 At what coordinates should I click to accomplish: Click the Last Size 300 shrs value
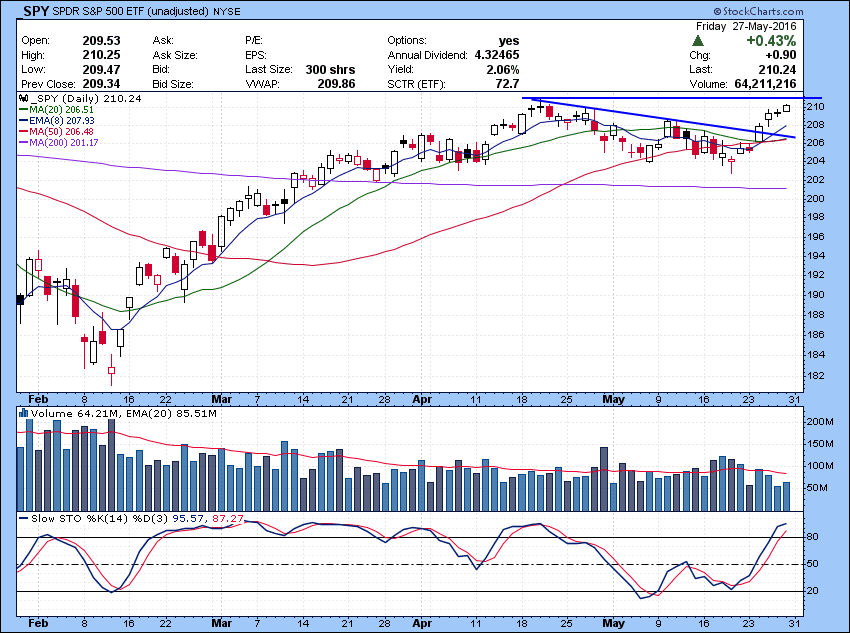pyautogui.click(x=330, y=69)
